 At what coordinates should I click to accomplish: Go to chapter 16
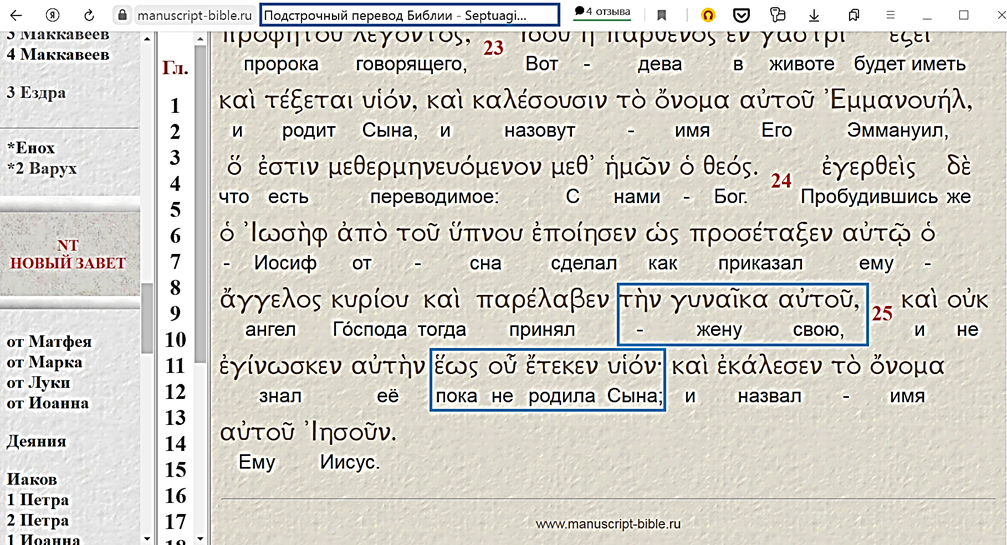pos(175,496)
